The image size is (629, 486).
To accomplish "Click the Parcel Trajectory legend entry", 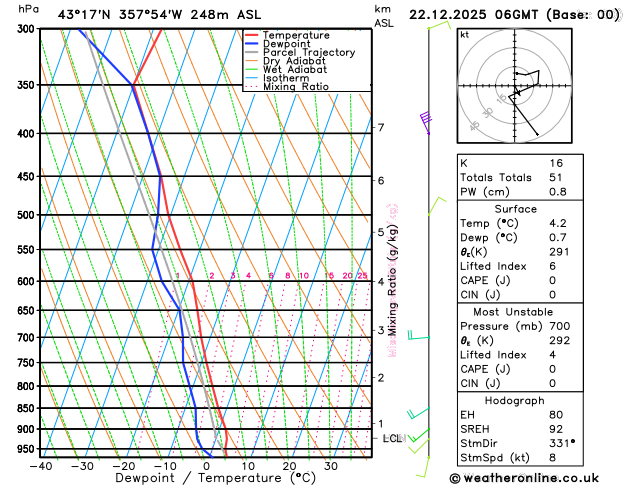I will [300, 53].
